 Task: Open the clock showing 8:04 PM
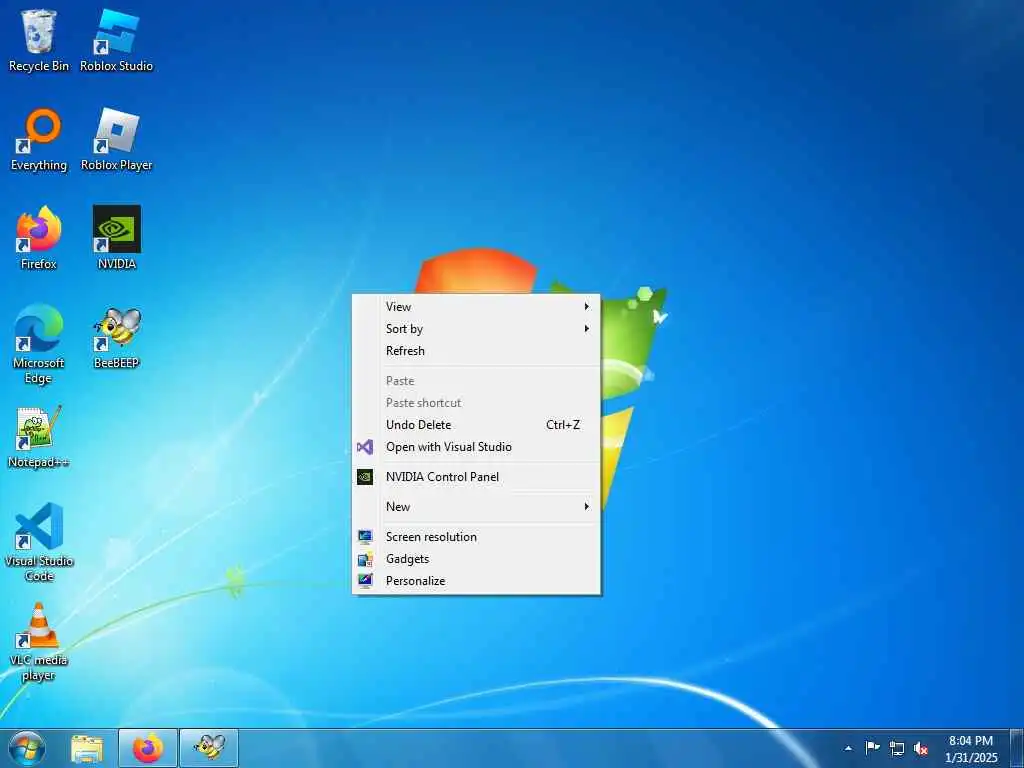[x=970, y=748]
